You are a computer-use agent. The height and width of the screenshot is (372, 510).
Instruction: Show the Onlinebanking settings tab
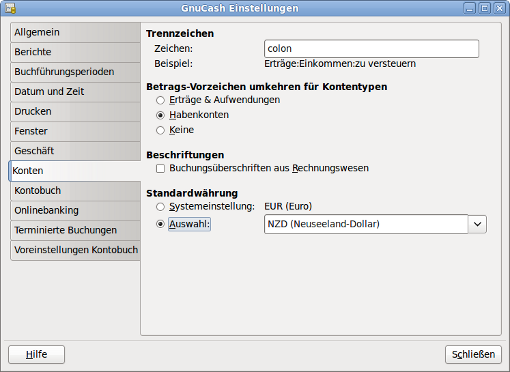[75, 210]
